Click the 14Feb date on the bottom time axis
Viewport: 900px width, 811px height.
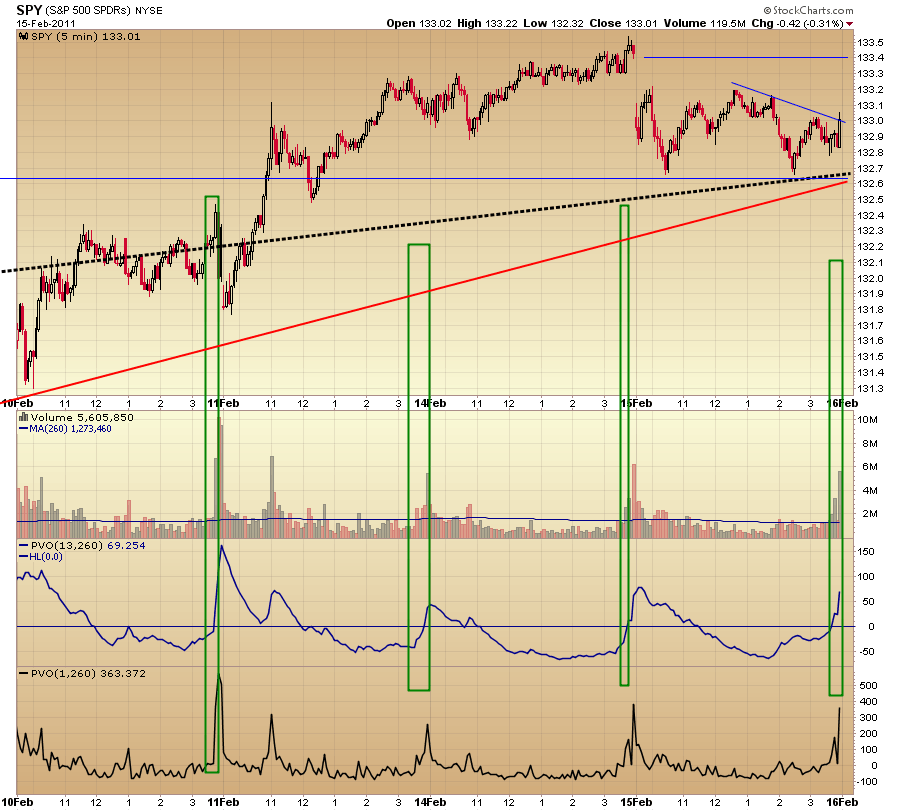[x=430, y=802]
